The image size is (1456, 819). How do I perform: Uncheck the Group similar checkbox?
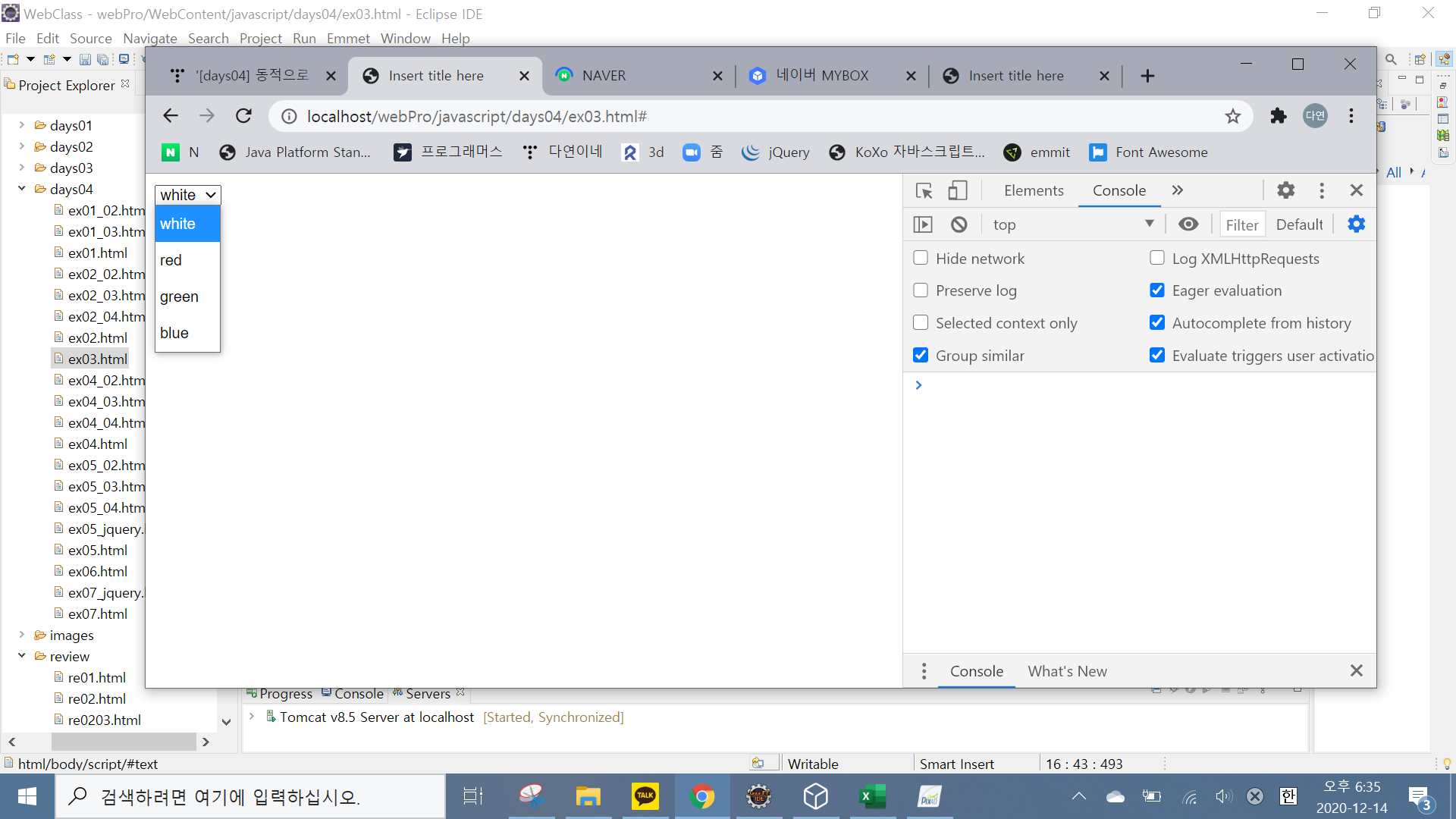pyautogui.click(x=921, y=356)
